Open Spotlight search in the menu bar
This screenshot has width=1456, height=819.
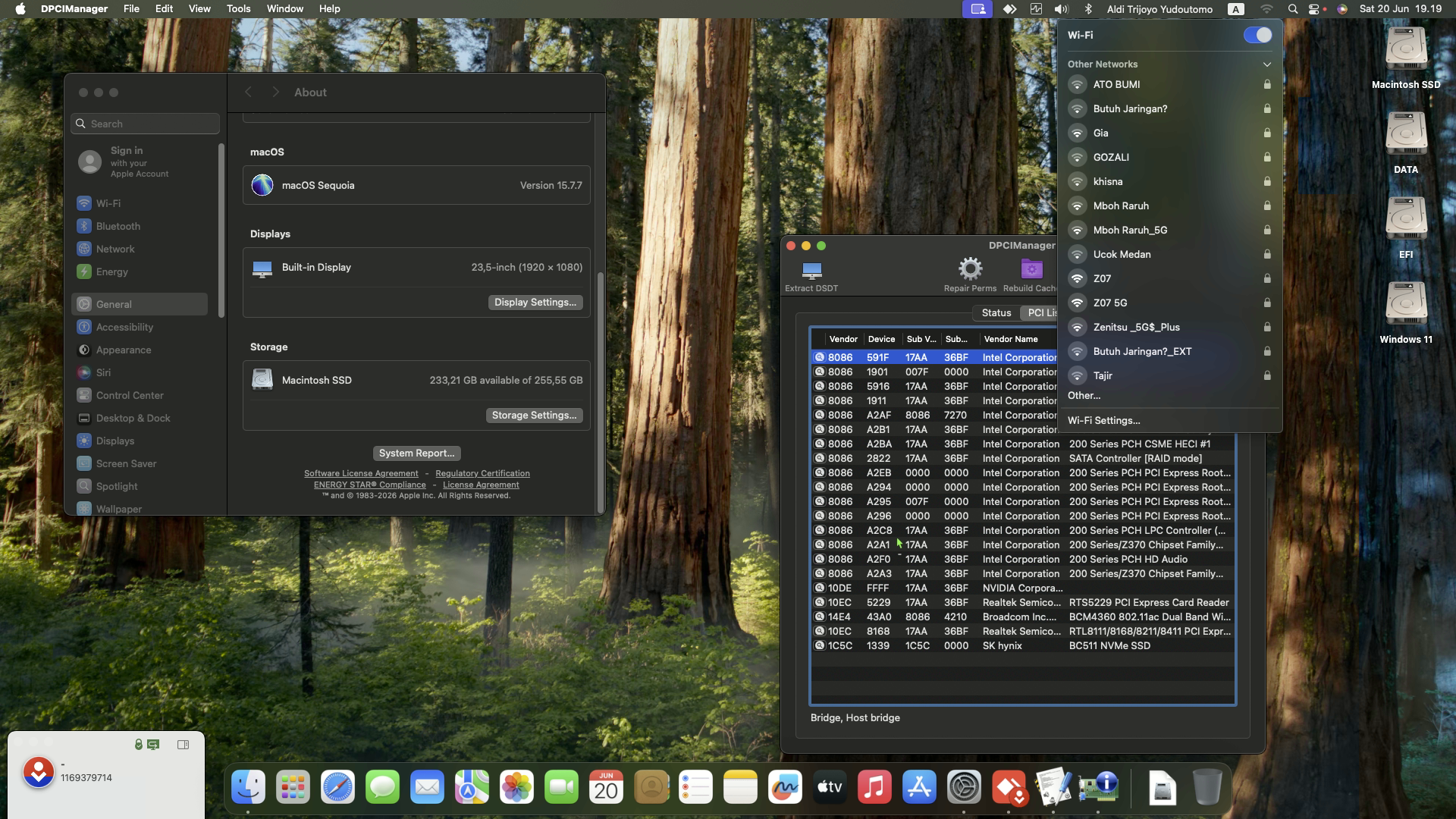click(1292, 9)
